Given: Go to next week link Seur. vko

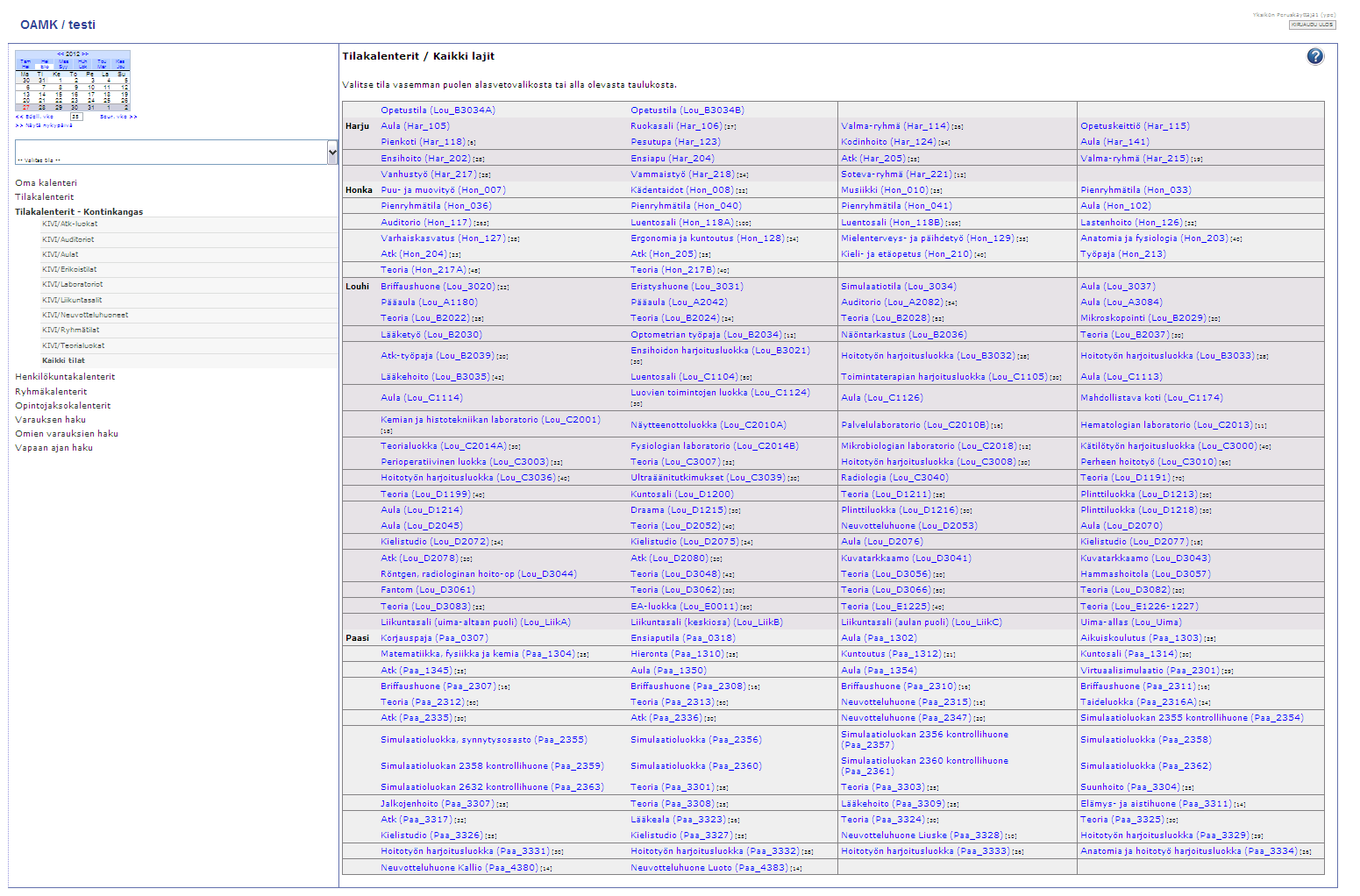Looking at the screenshot, I should 118,117.
